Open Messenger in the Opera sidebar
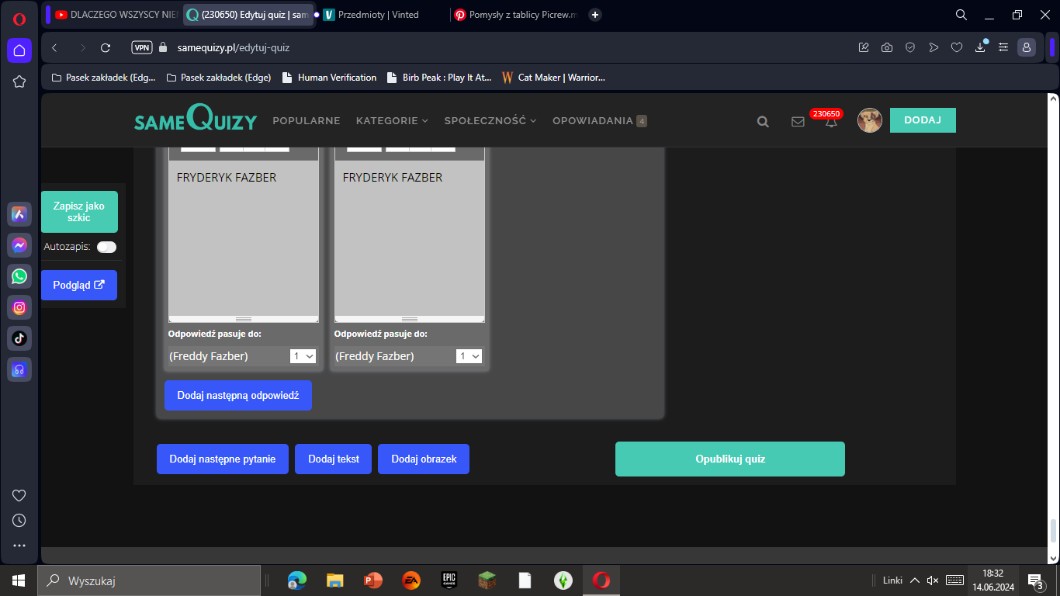This screenshot has height=596, width=1060. (x=19, y=245)
